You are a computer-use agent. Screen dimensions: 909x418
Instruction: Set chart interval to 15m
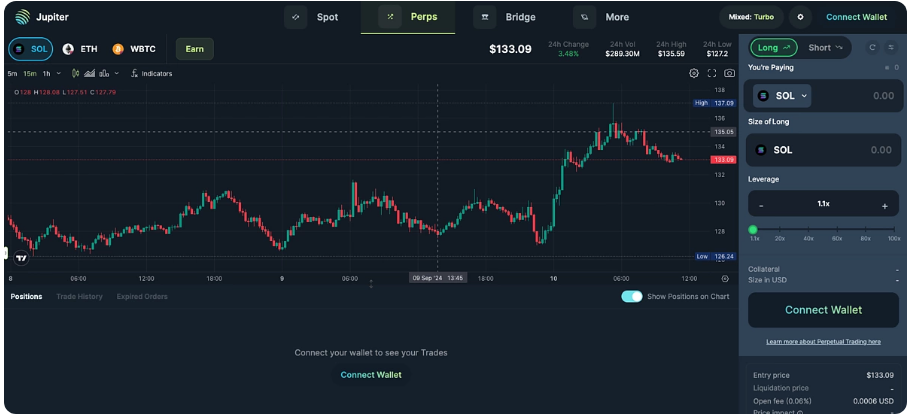[30, 74]
